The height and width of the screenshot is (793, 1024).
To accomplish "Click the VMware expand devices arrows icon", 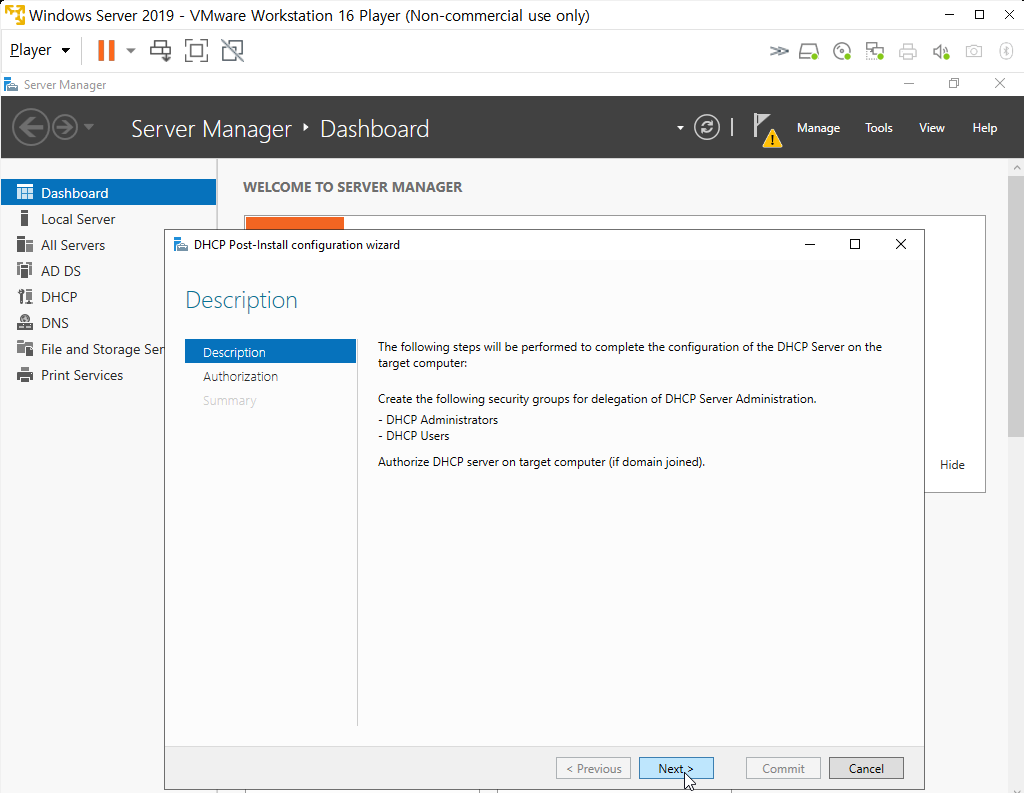I will 778,51.
